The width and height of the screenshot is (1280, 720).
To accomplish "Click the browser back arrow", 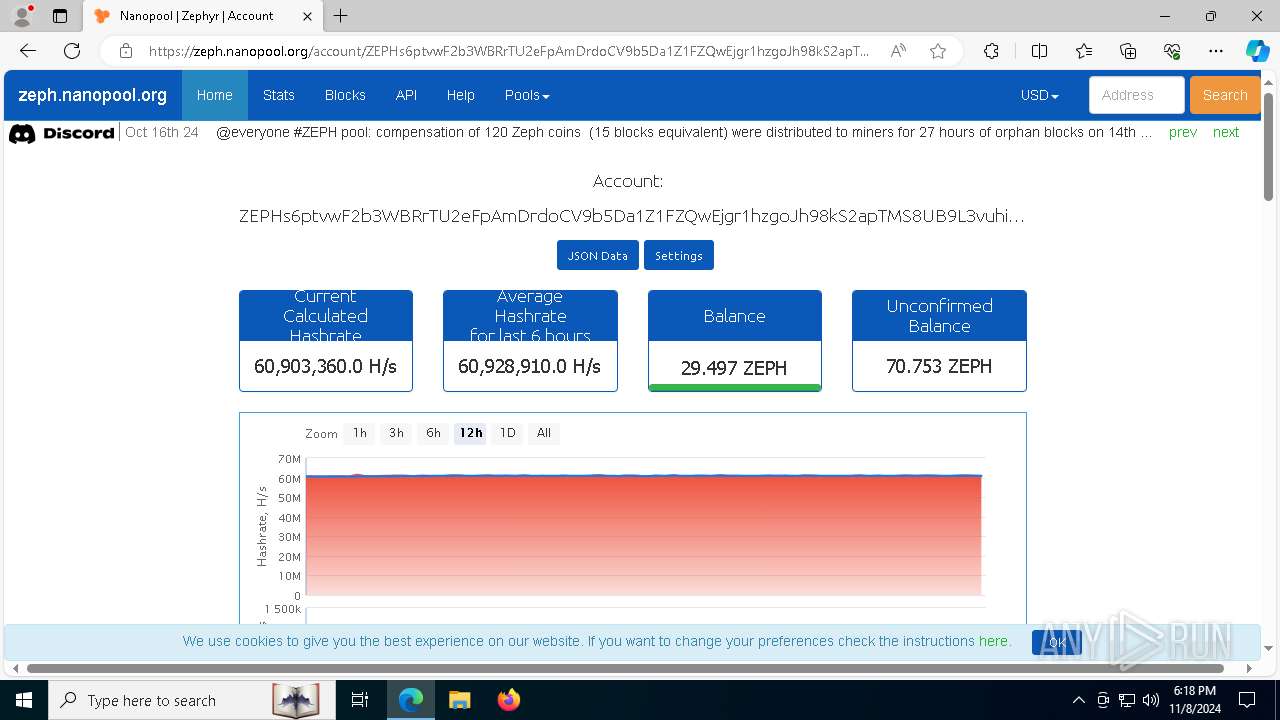I will 28,51.
